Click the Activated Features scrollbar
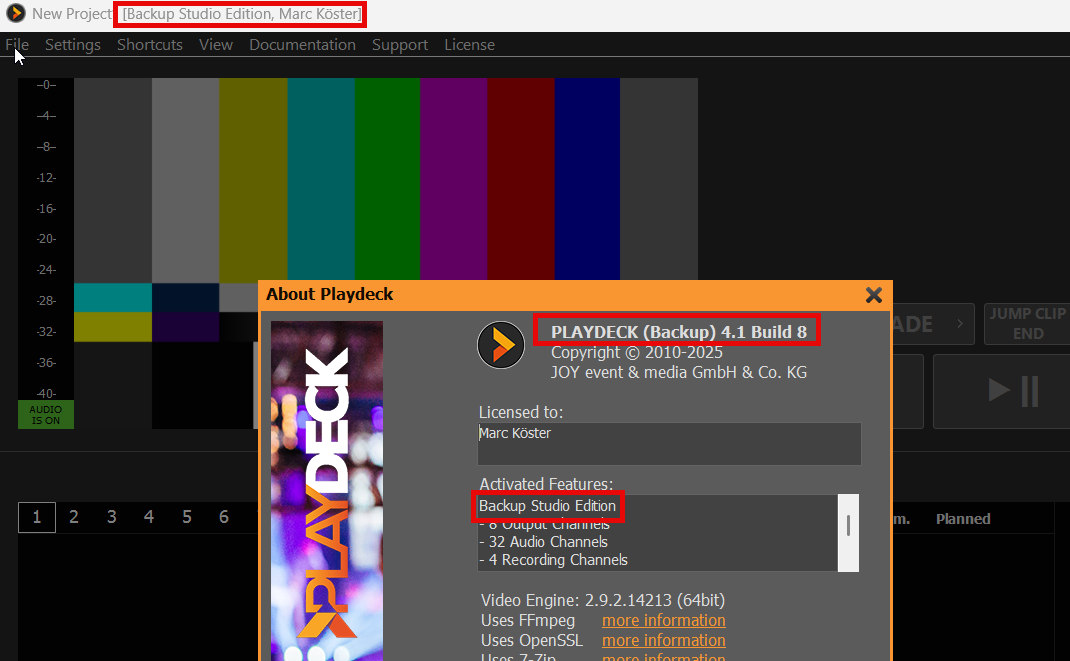 (x=848, y=533)
